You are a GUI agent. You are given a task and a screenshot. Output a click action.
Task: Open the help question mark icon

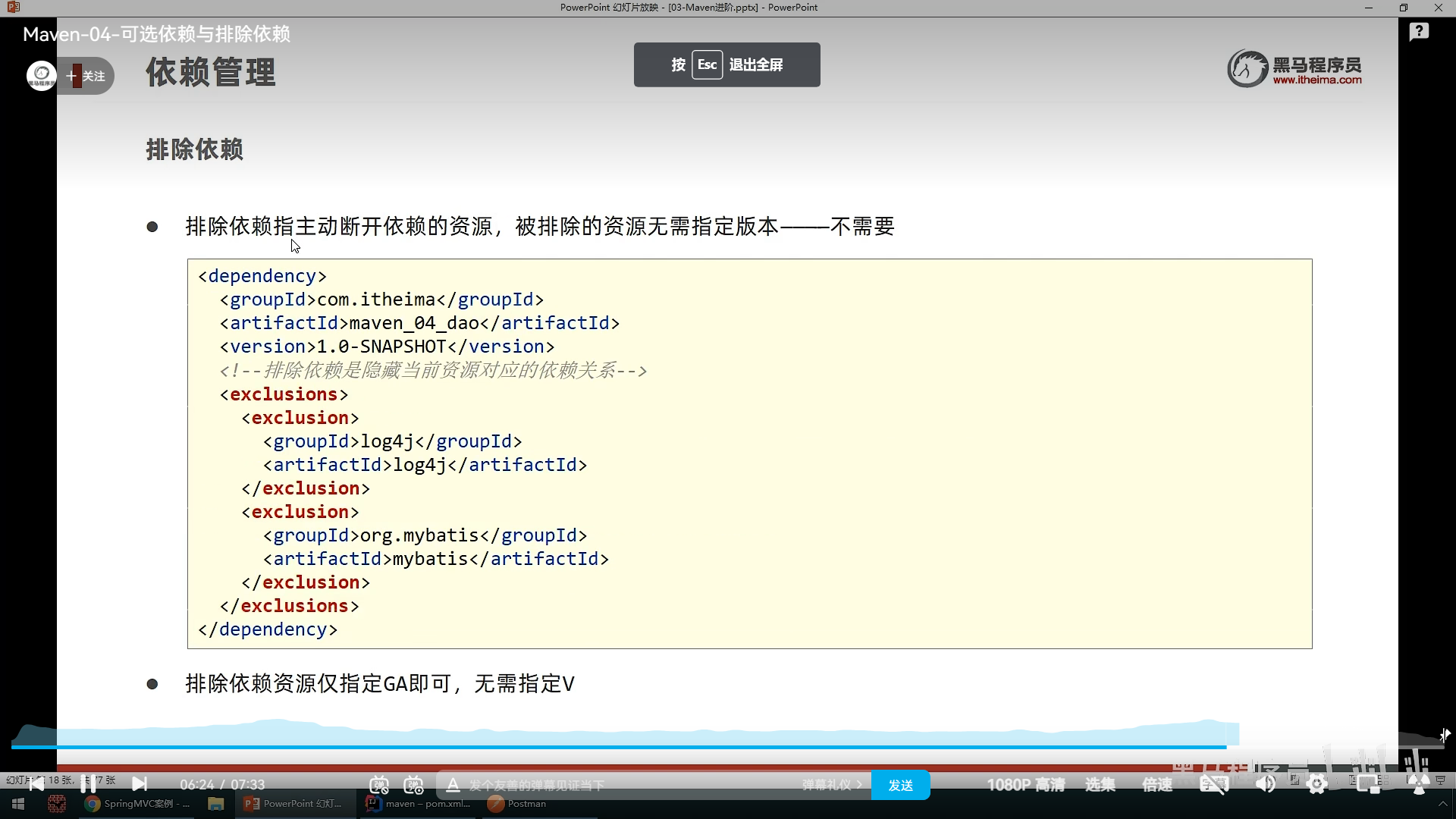click(1419, 32)
